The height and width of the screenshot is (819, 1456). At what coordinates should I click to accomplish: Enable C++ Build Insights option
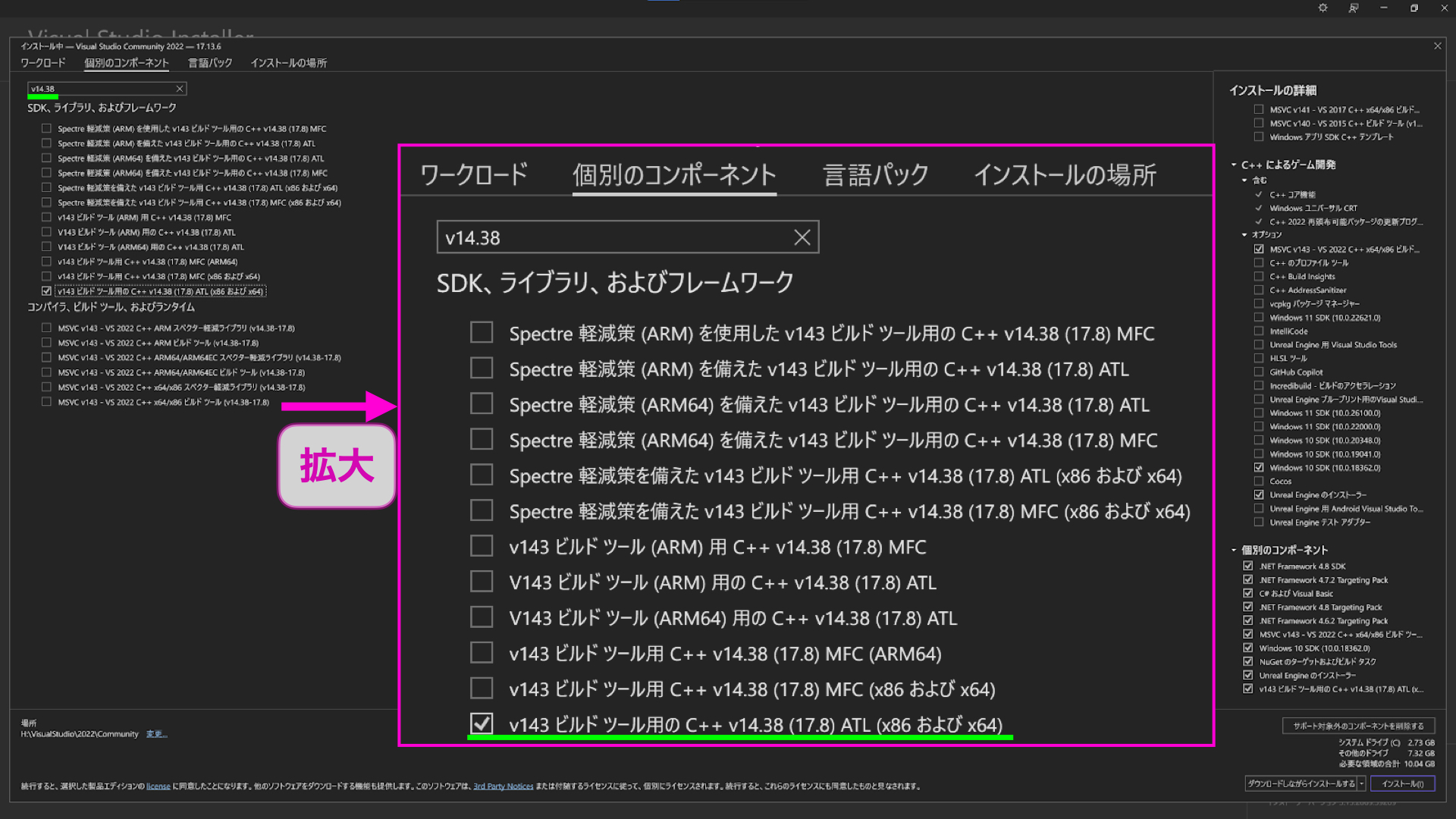click(1259, 276)
